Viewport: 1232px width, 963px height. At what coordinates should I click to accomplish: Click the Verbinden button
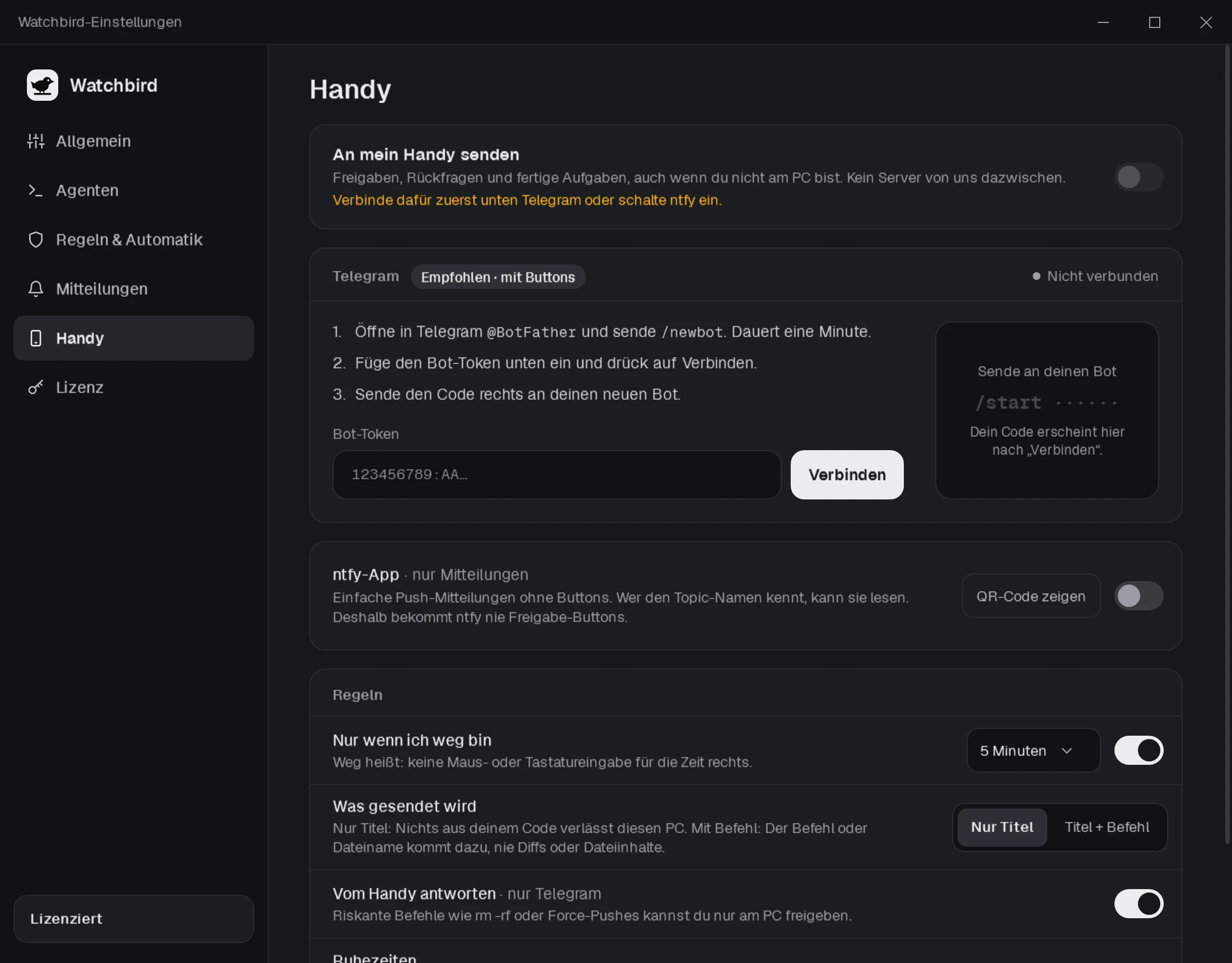[x=847, y=474]
